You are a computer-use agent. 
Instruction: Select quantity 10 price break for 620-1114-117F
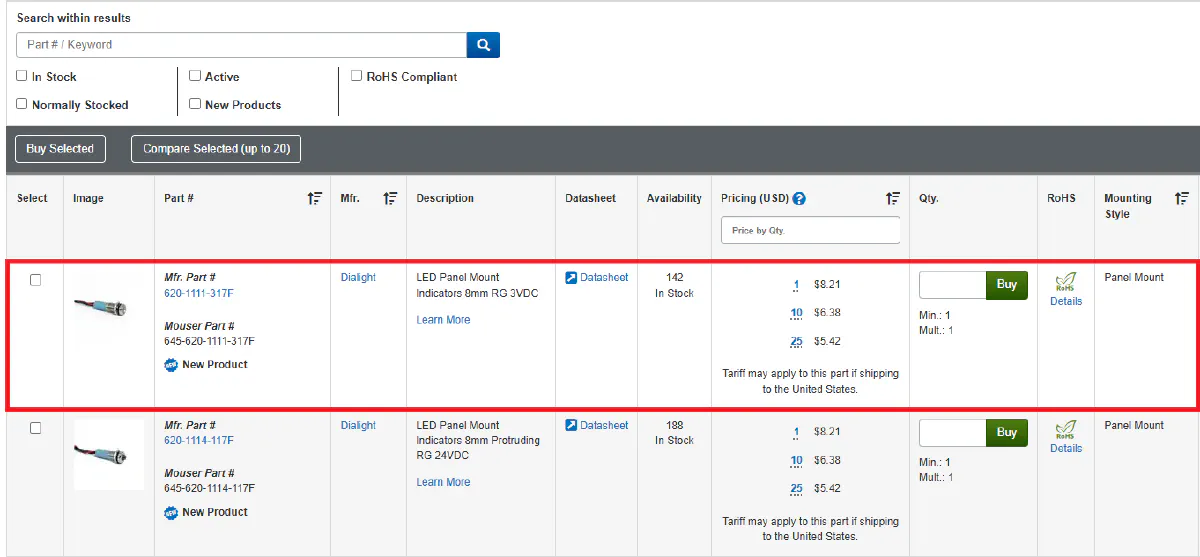(x=796, y=460)
